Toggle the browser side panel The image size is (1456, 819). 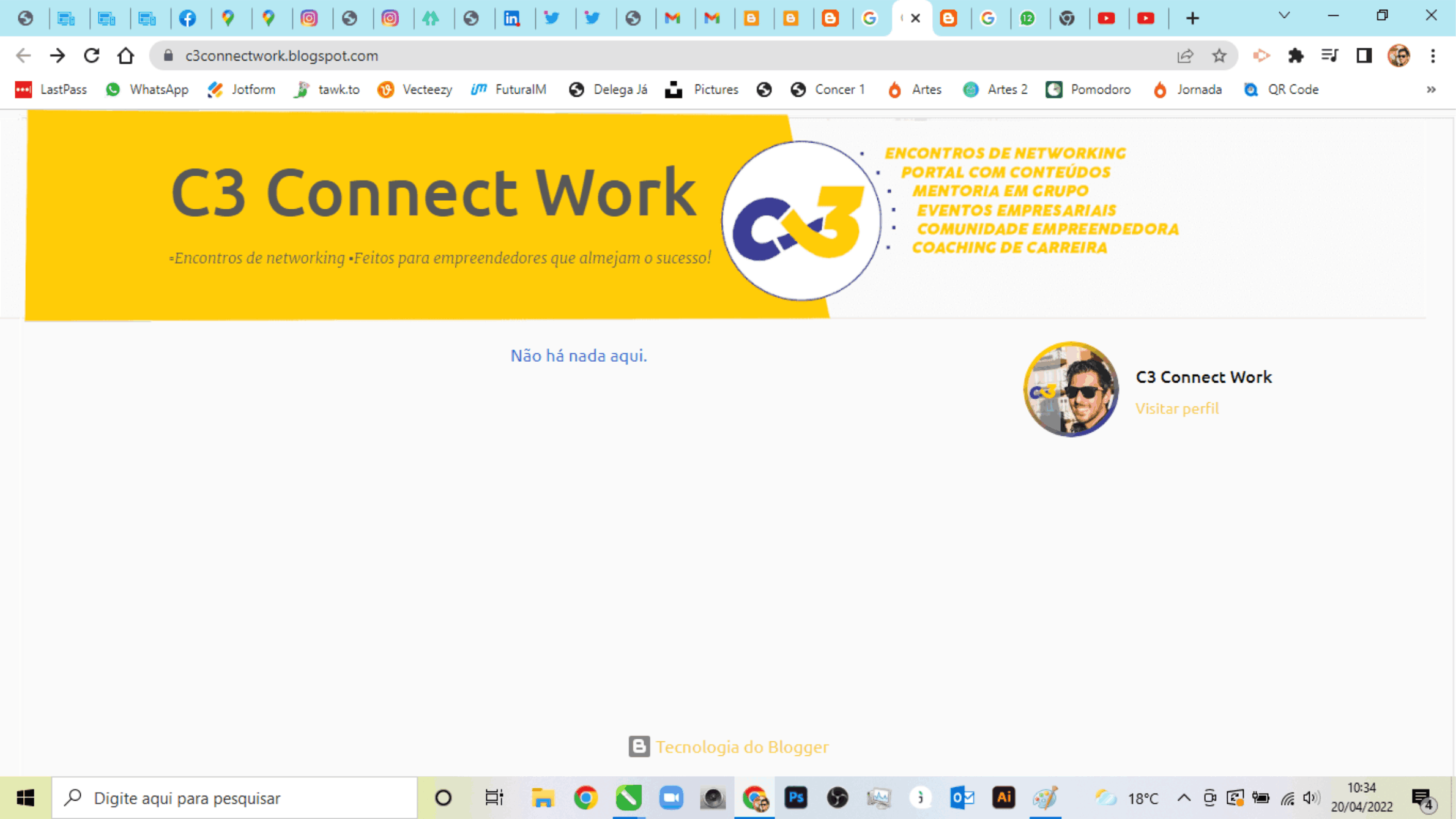tap(1364, 56)
